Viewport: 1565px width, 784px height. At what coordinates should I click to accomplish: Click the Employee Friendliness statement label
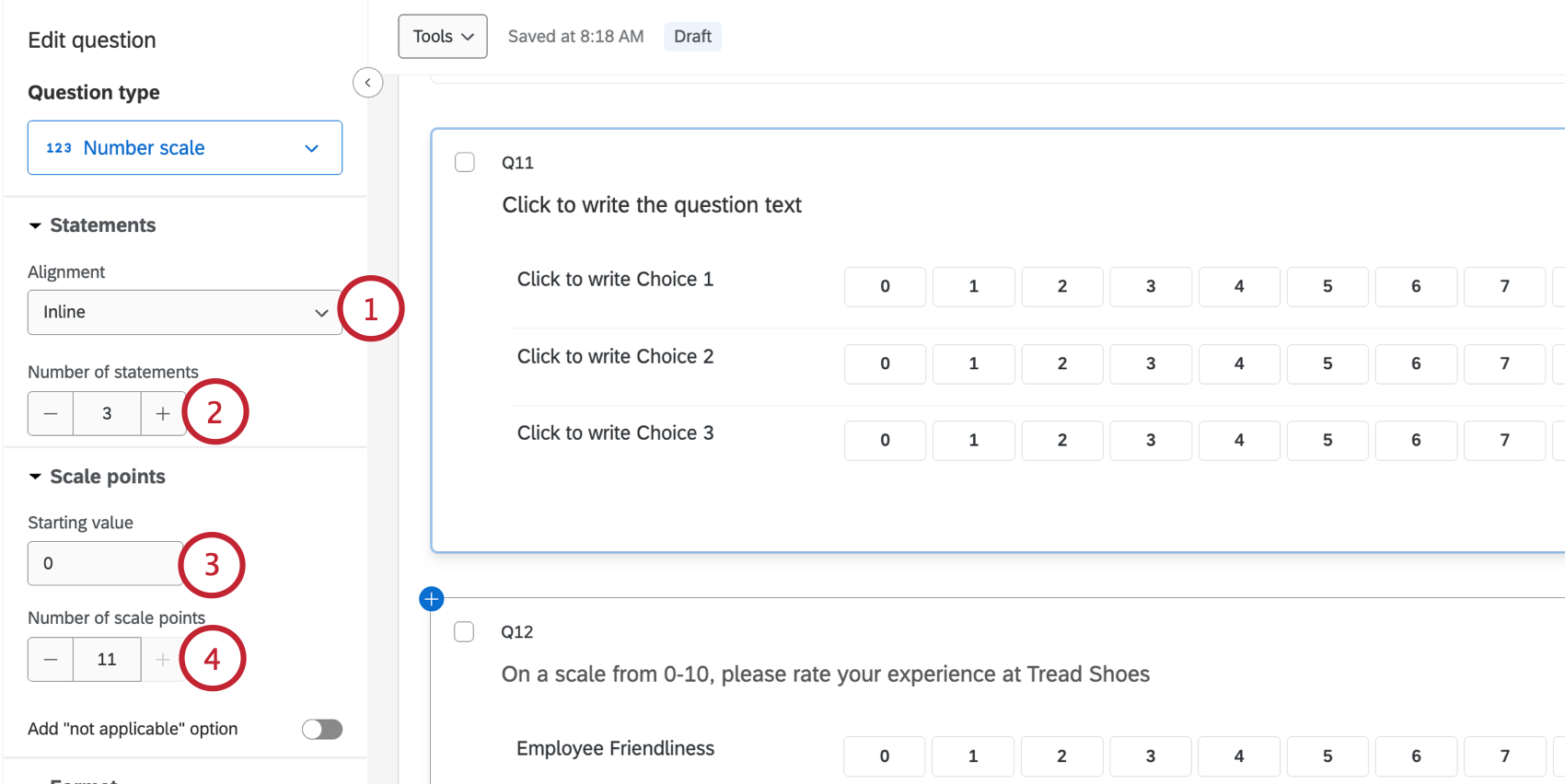coord(615,748)
